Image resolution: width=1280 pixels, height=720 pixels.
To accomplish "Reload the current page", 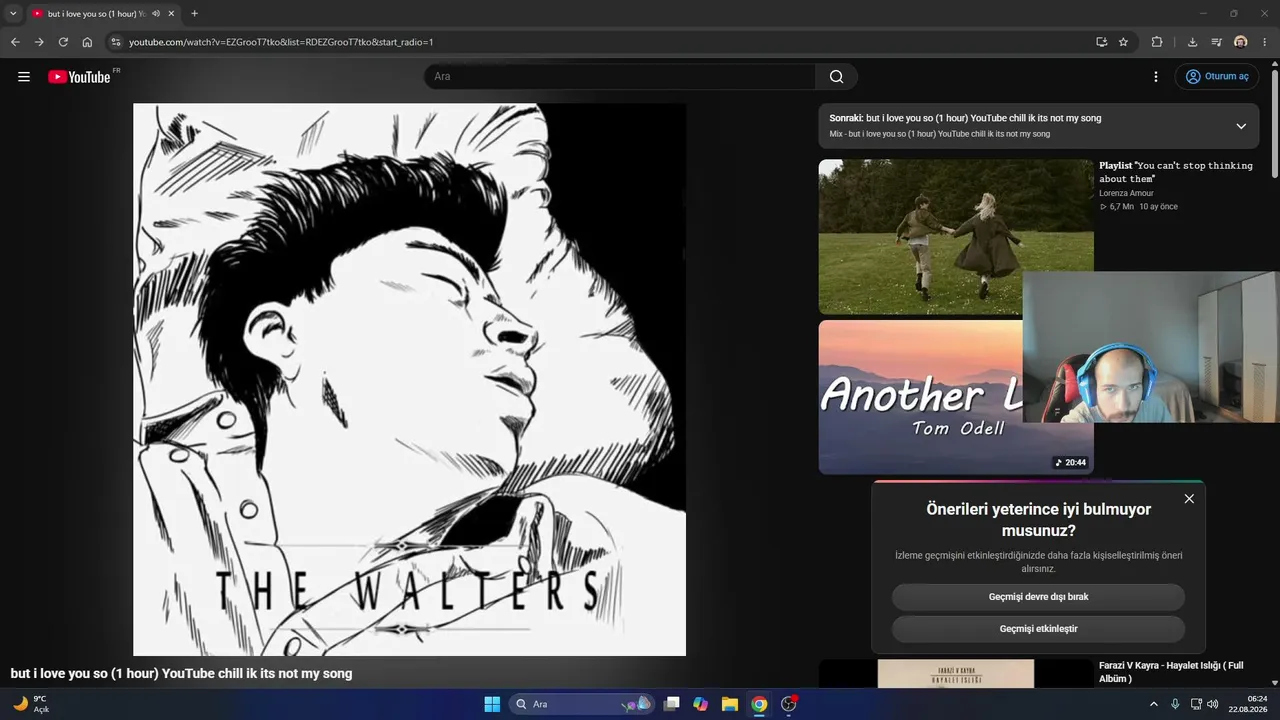I will (63, 42).
